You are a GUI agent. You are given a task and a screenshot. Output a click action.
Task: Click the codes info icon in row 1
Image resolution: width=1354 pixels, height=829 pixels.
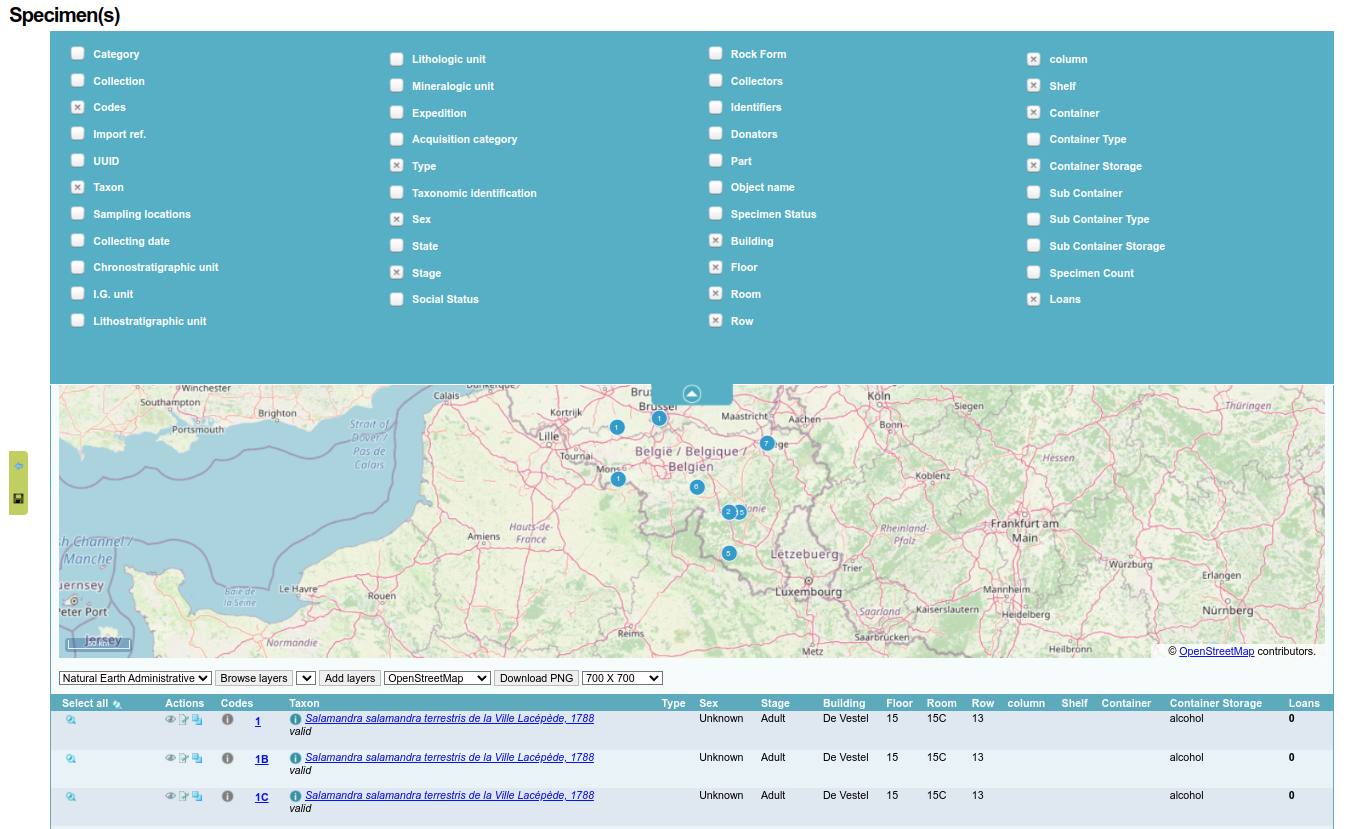(227, 719)
